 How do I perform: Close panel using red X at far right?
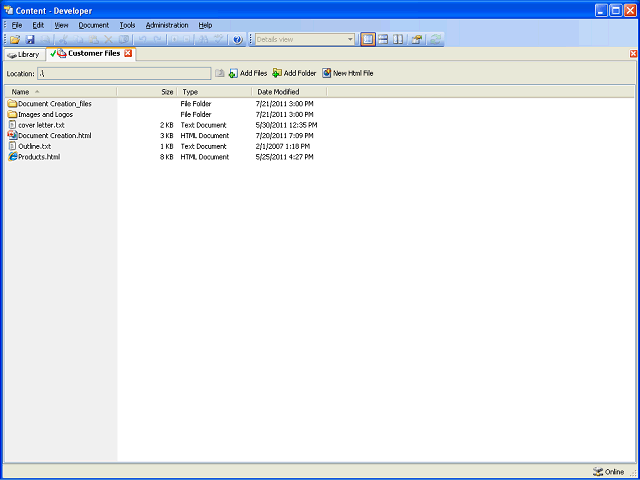click(x=633, y=53)
